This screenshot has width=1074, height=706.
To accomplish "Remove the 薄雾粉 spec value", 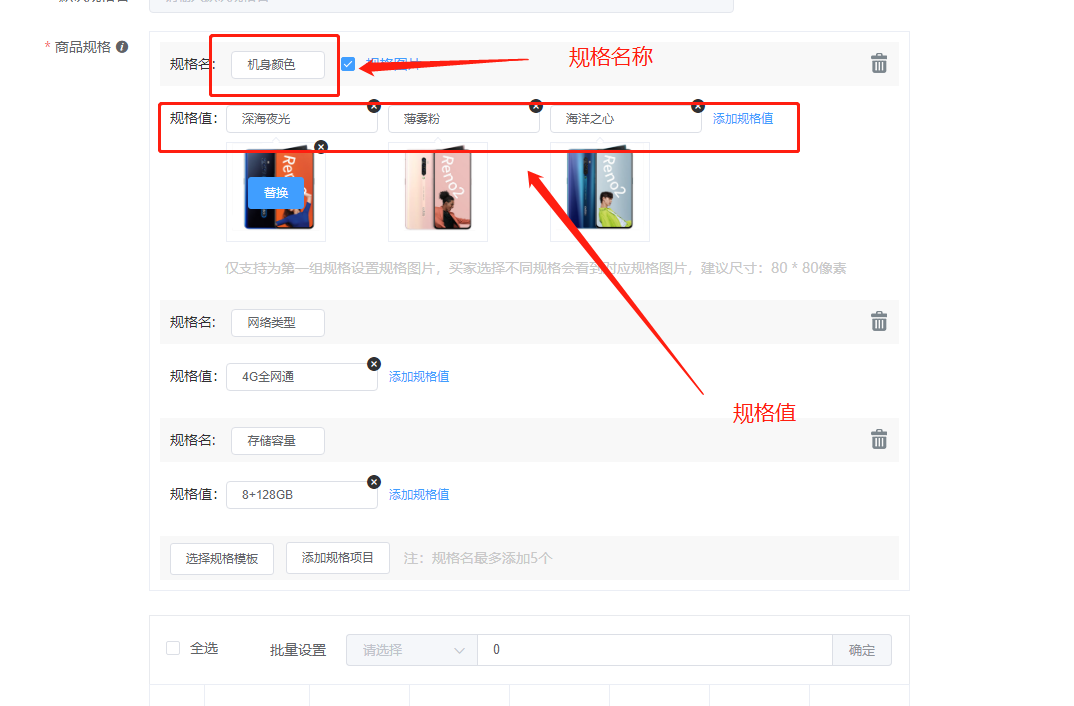I will [536, 106].
